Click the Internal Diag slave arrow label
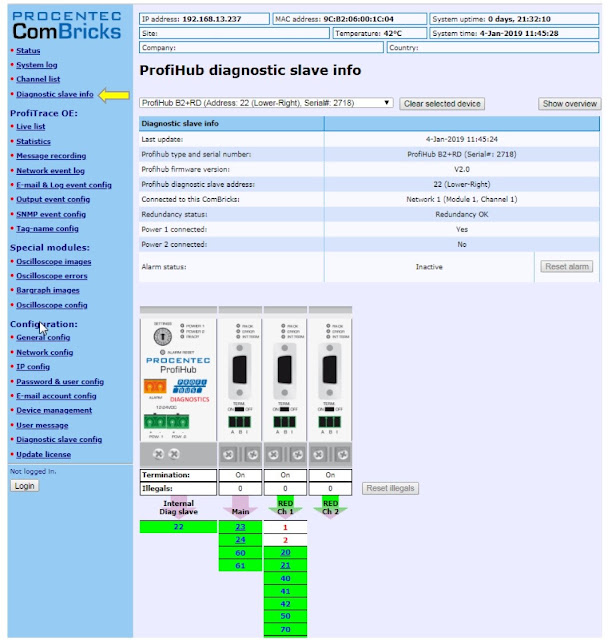 (x=178, y=507)
